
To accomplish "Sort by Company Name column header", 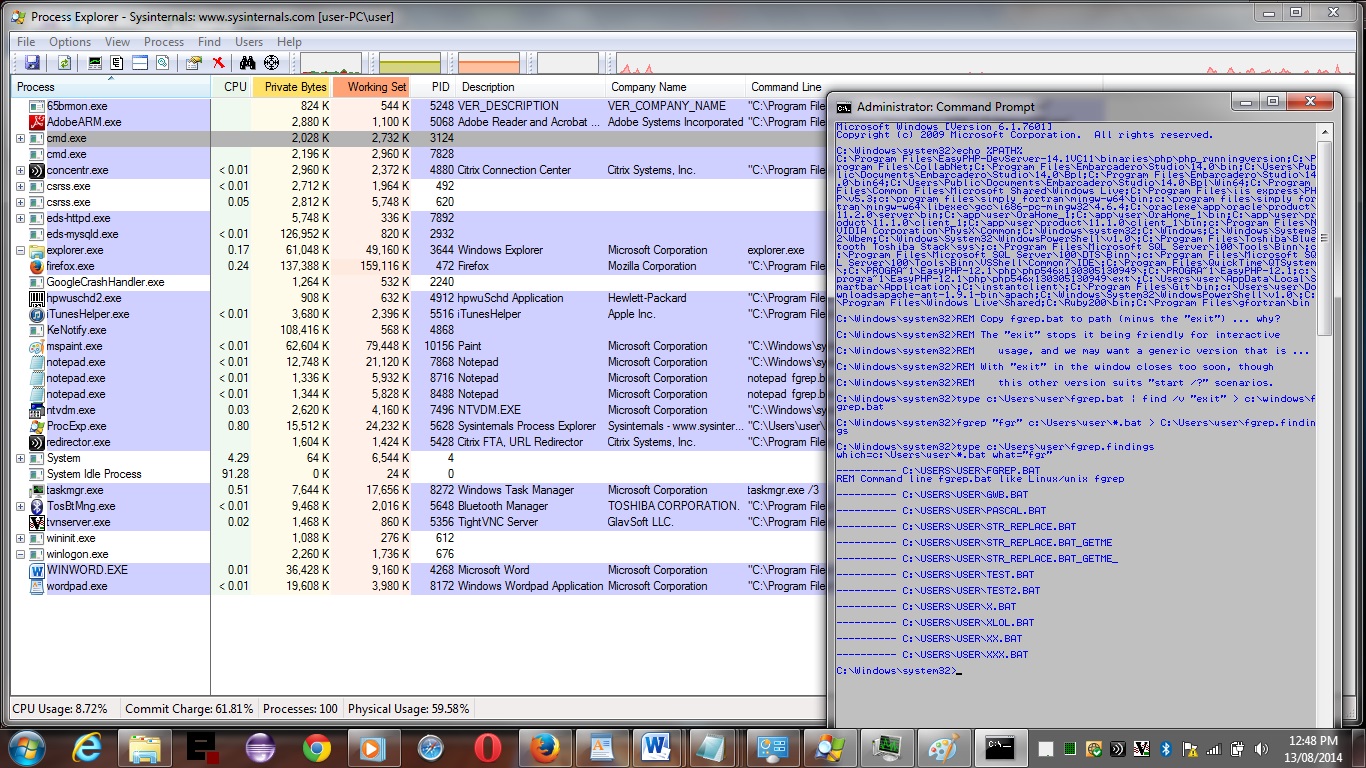I will pyautogui.click(x=675, y=87).
